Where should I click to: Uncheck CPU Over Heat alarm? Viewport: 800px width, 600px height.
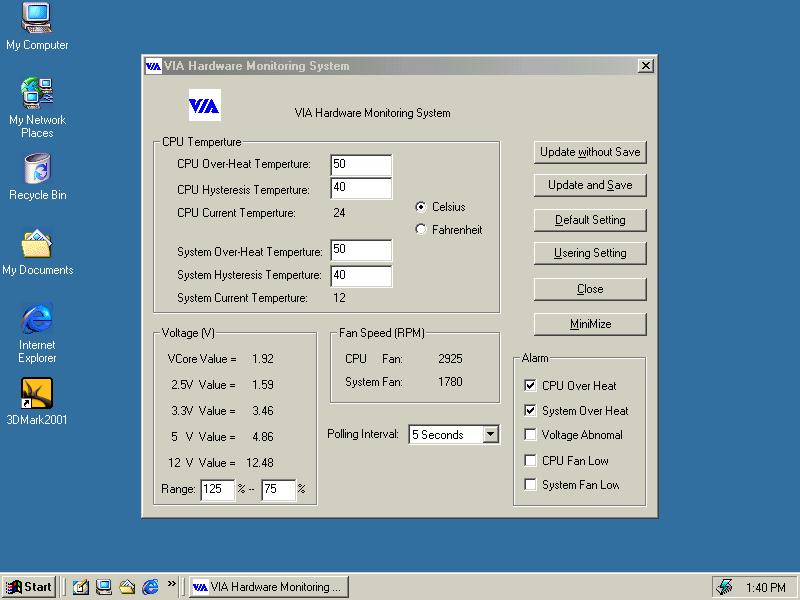pos(530,385)
